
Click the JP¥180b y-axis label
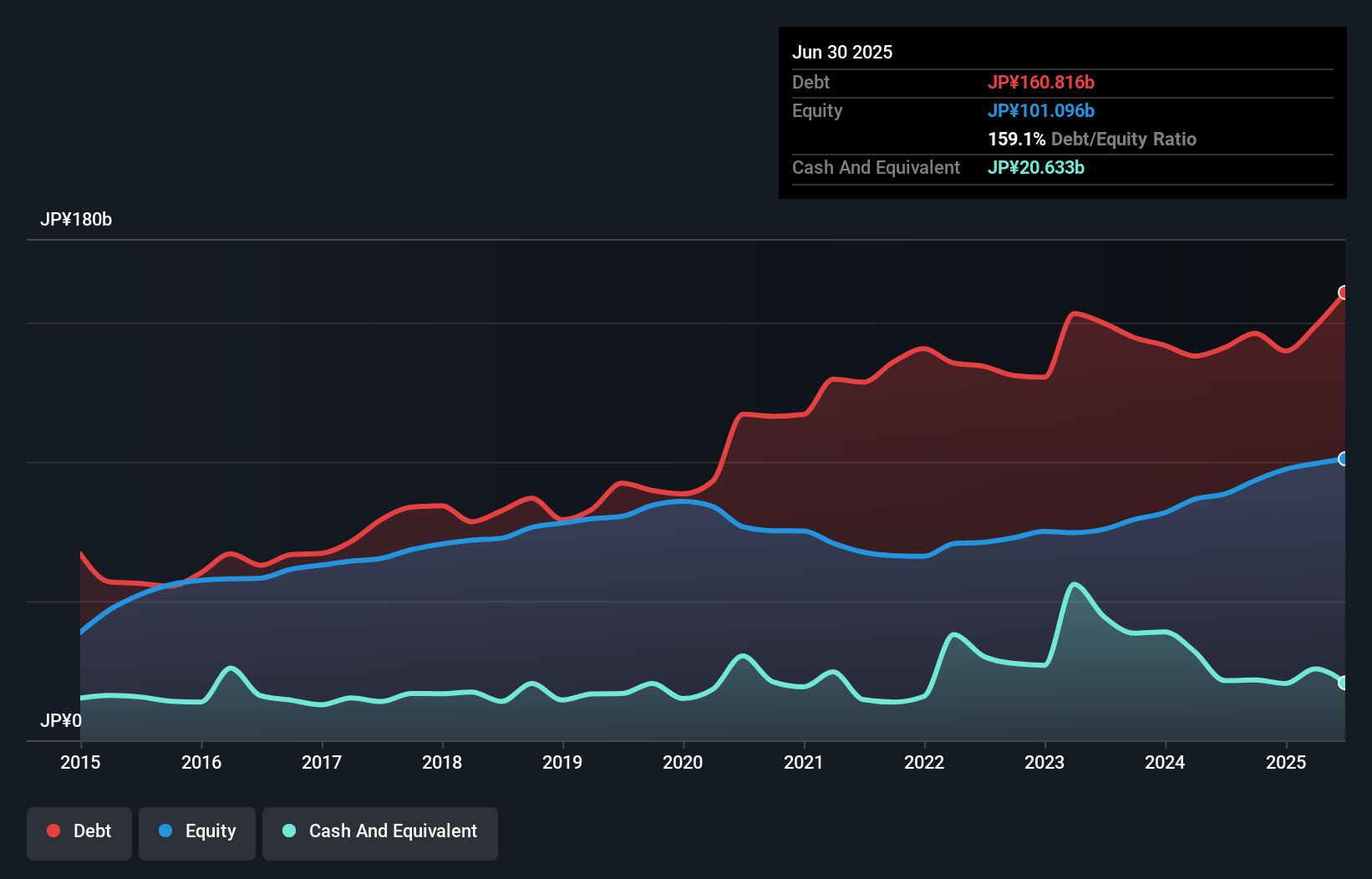click(76, 220)
